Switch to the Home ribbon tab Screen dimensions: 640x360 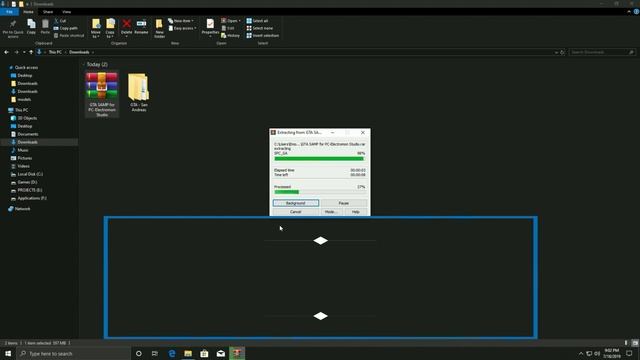[x=28, y=12]
